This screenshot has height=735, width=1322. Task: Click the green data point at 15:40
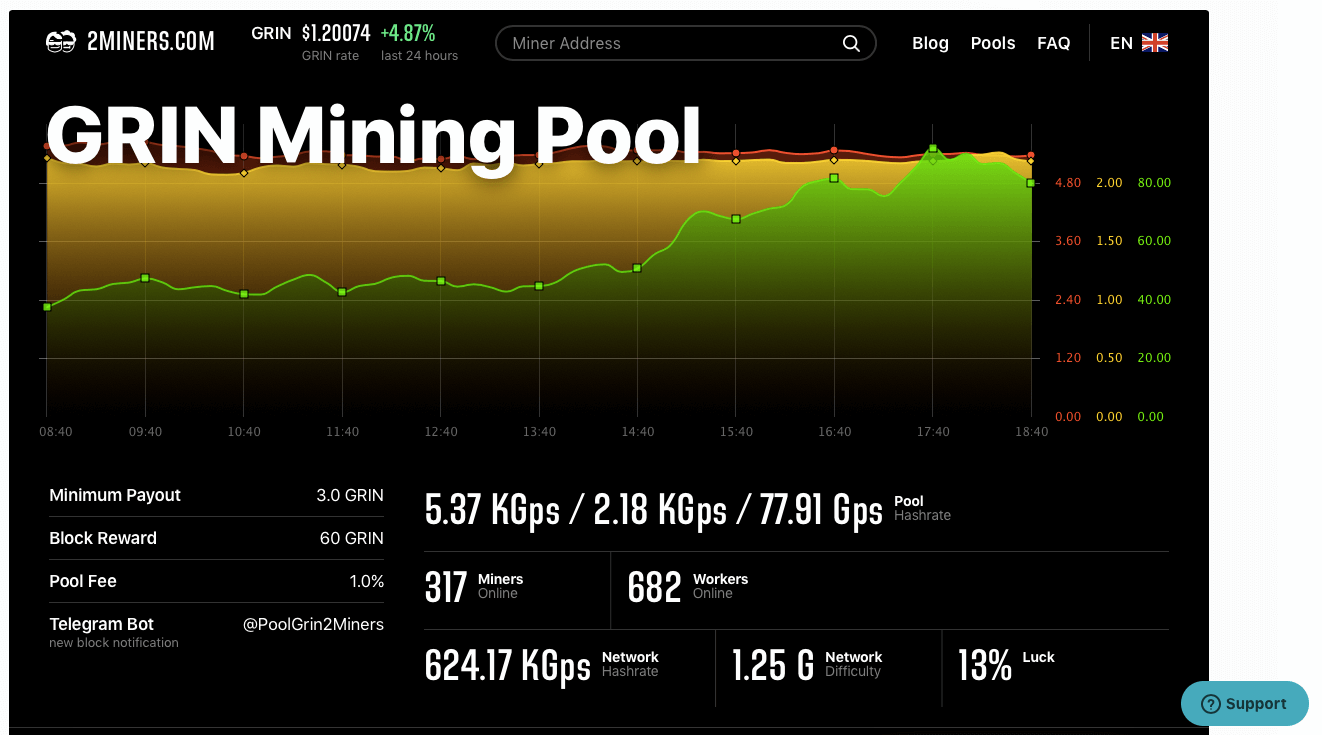coord(736,219)
